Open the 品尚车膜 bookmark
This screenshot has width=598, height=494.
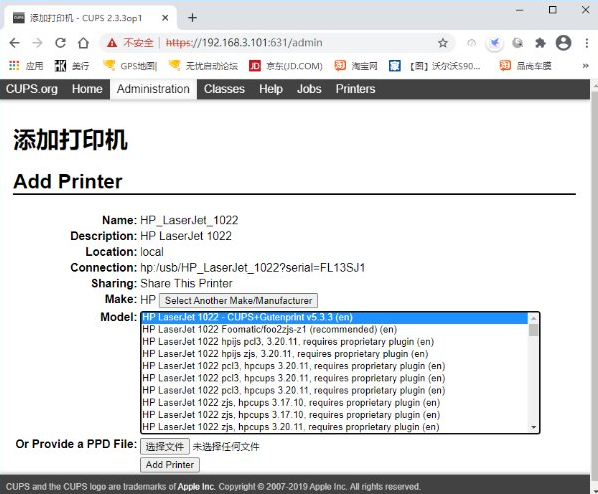coord(526,66)
